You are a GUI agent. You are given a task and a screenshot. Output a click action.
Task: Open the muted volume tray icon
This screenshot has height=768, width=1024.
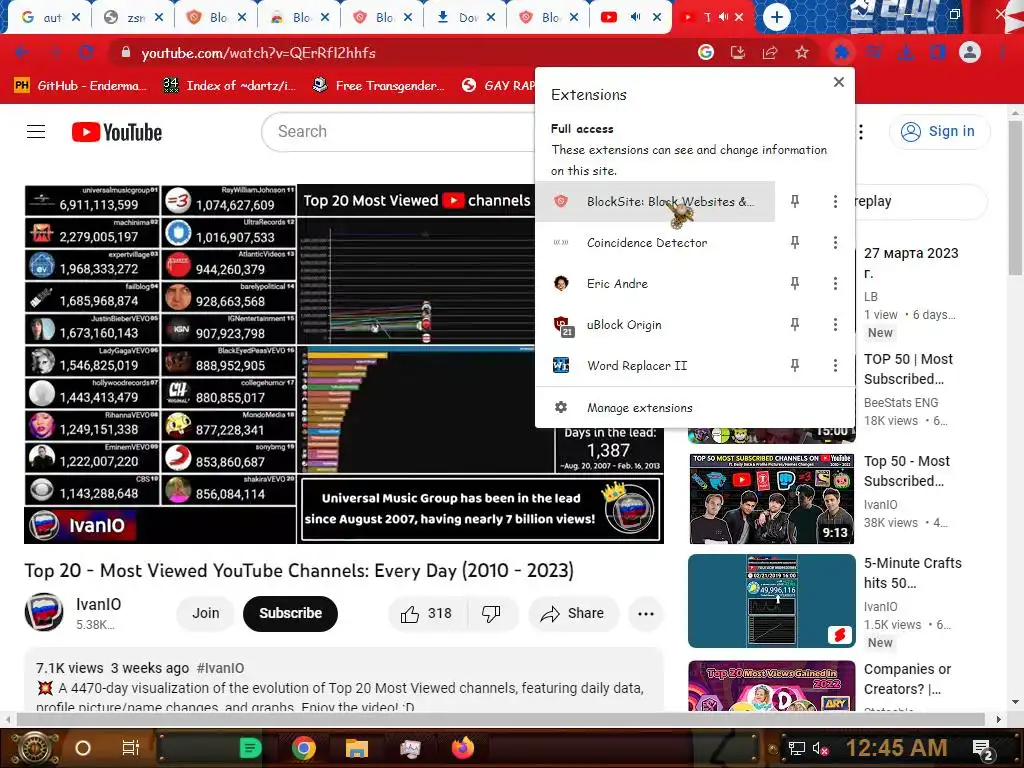coord(820,748)
